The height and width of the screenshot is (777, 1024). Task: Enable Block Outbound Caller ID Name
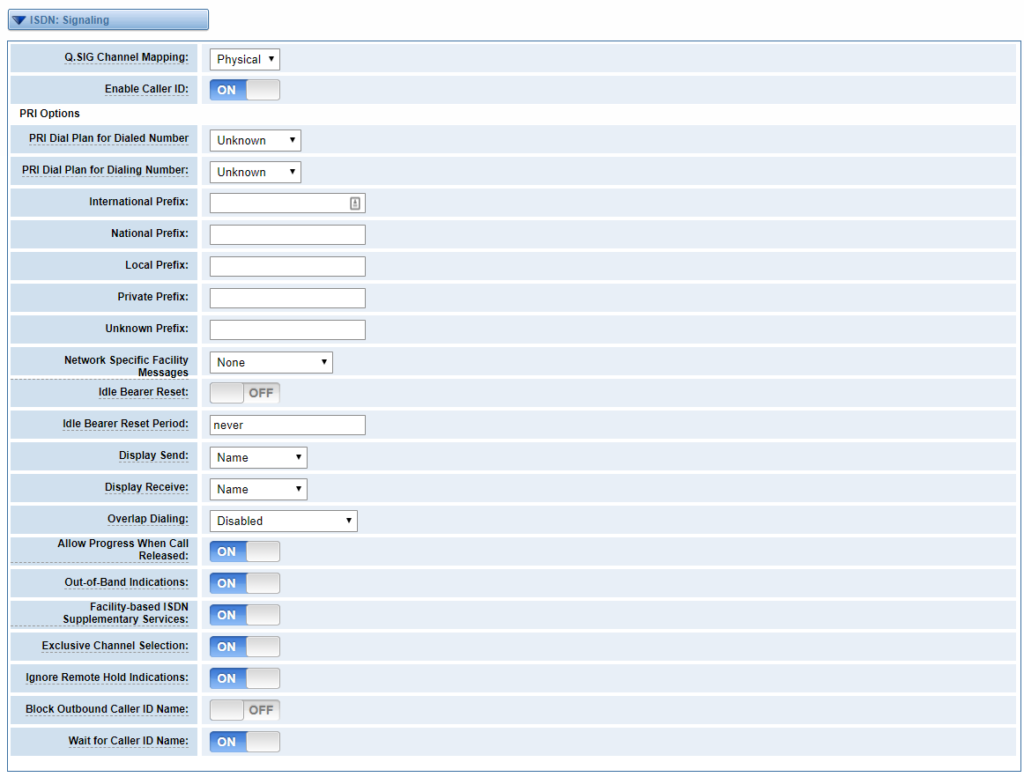[244, 710]
